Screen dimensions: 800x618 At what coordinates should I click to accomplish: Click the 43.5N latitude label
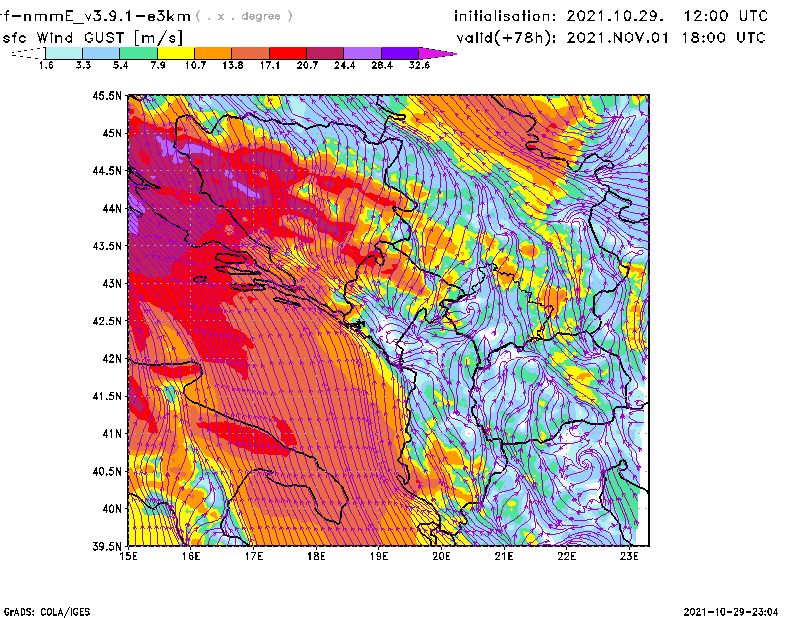pyautogui.click(x=107, y=246)
